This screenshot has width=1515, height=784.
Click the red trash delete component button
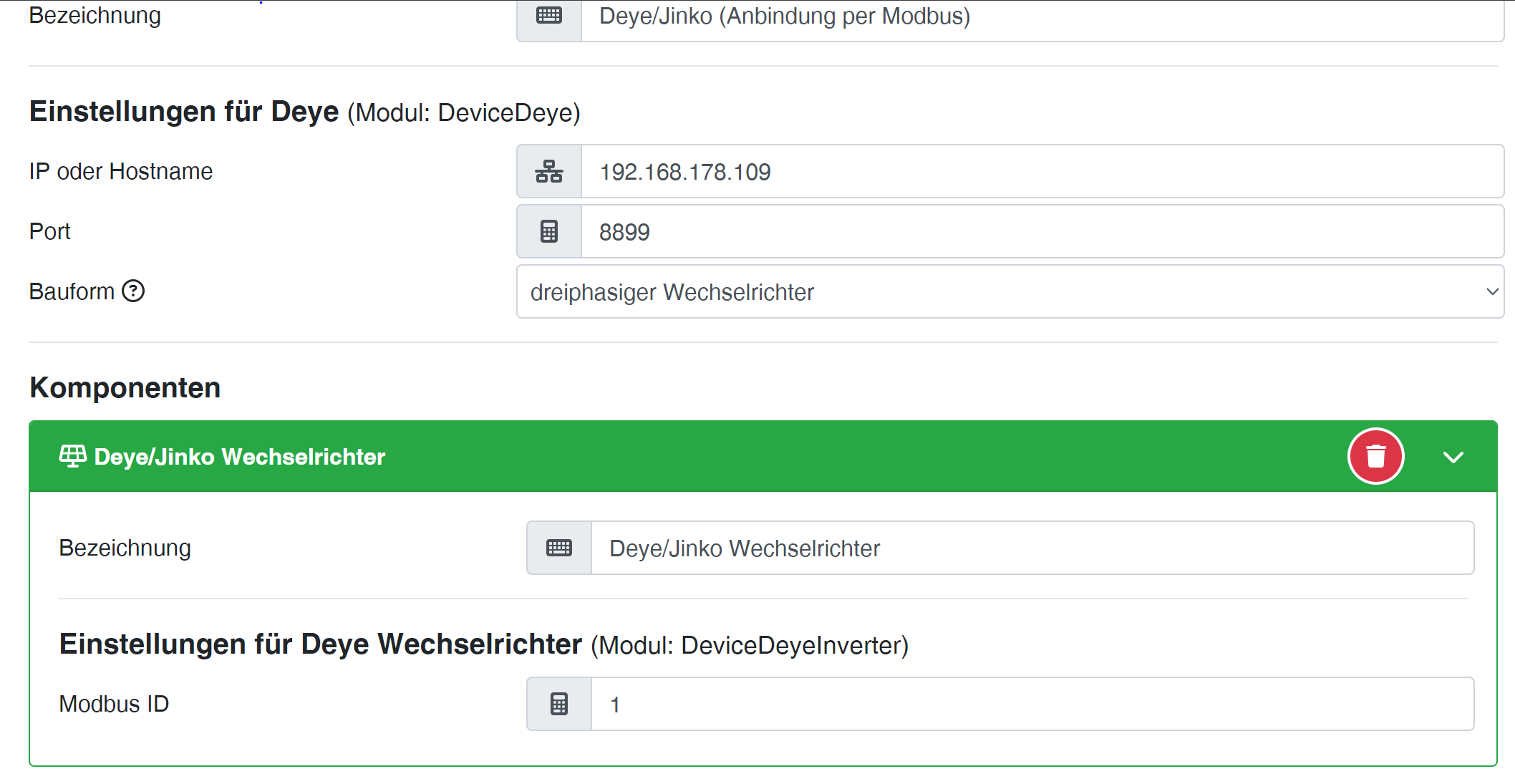point(1375,457)
